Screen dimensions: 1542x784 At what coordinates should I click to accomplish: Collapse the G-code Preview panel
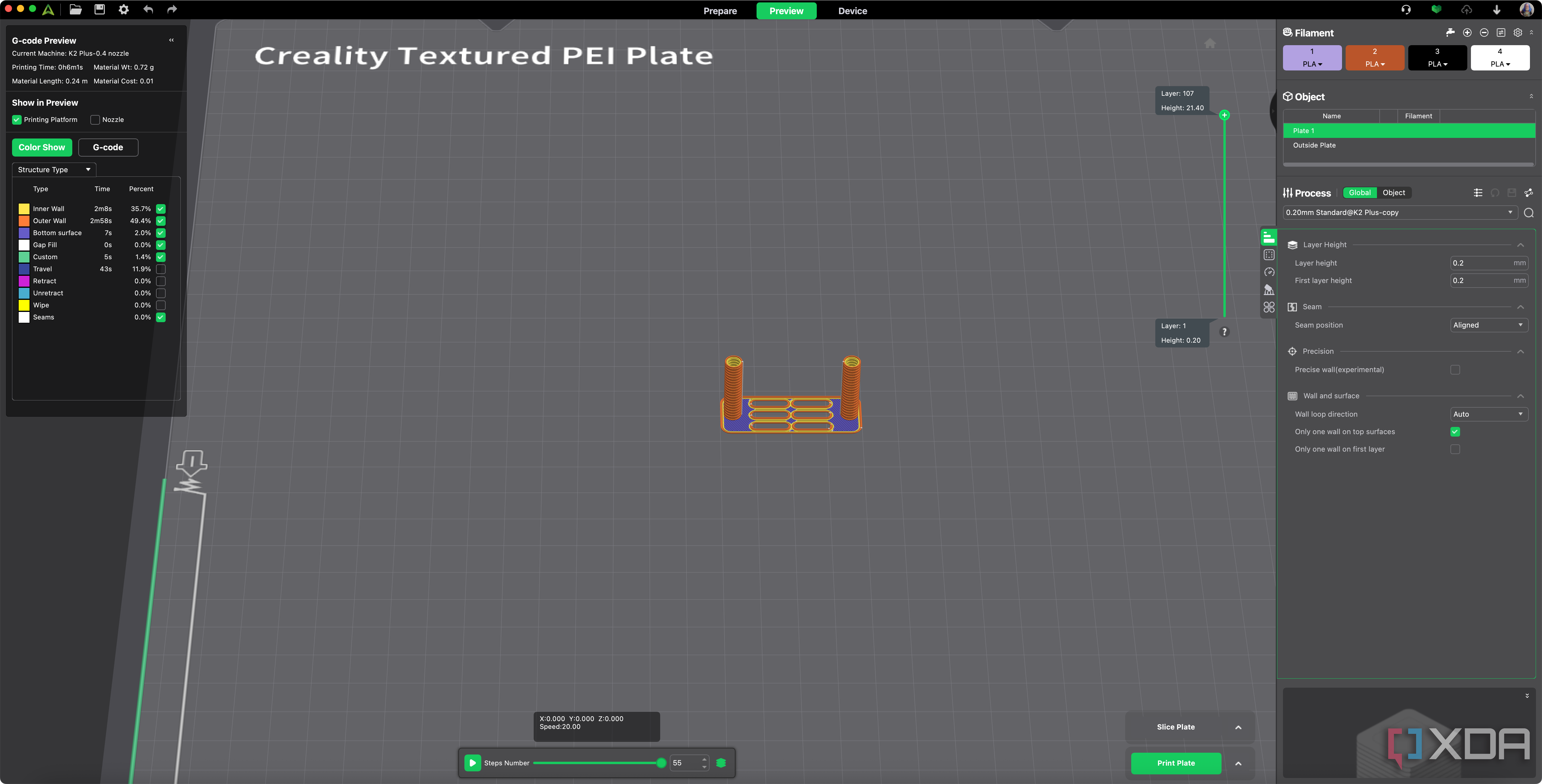point(171,40)
